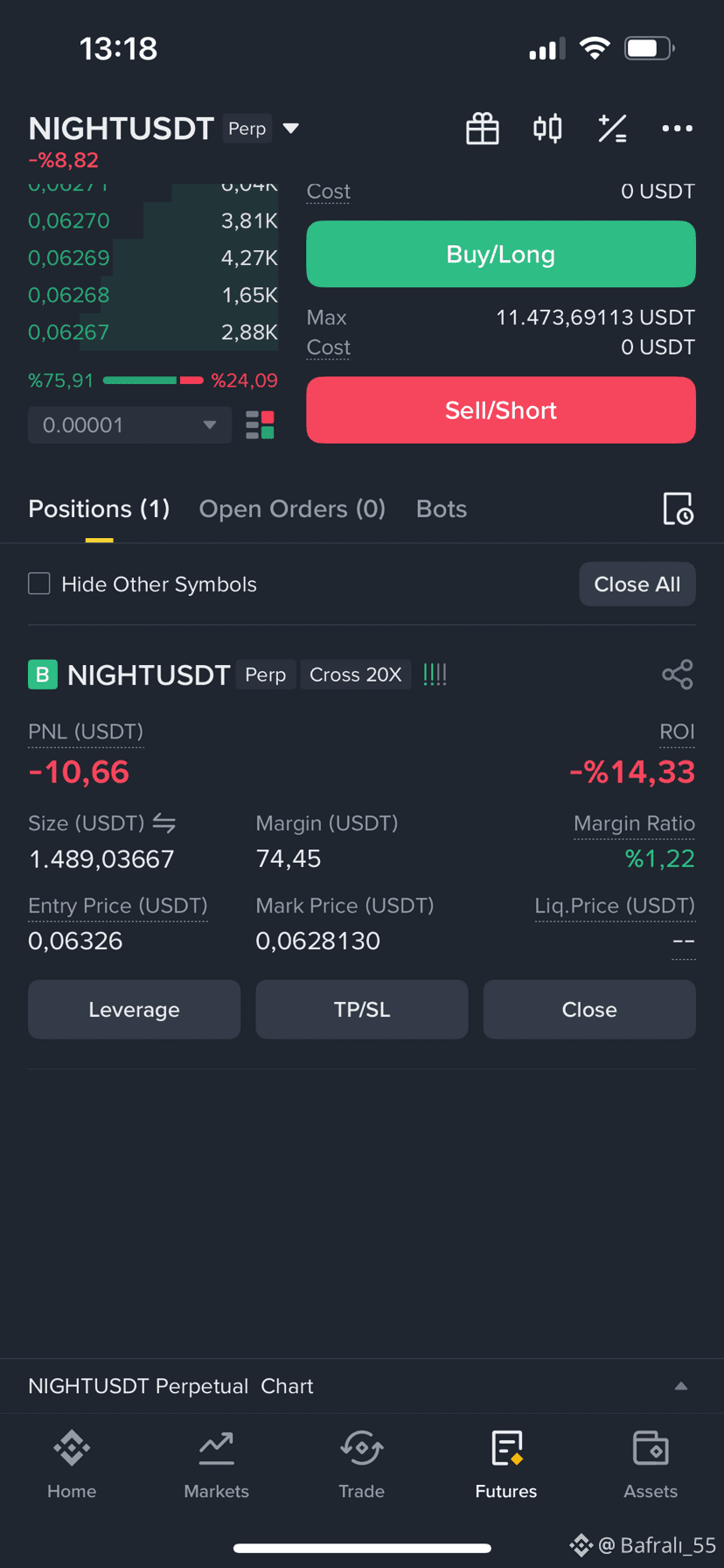The width and height of the screenshot is (724, 1568).
Task: Tap the green Buy/Long button
Action: (501, 254)
